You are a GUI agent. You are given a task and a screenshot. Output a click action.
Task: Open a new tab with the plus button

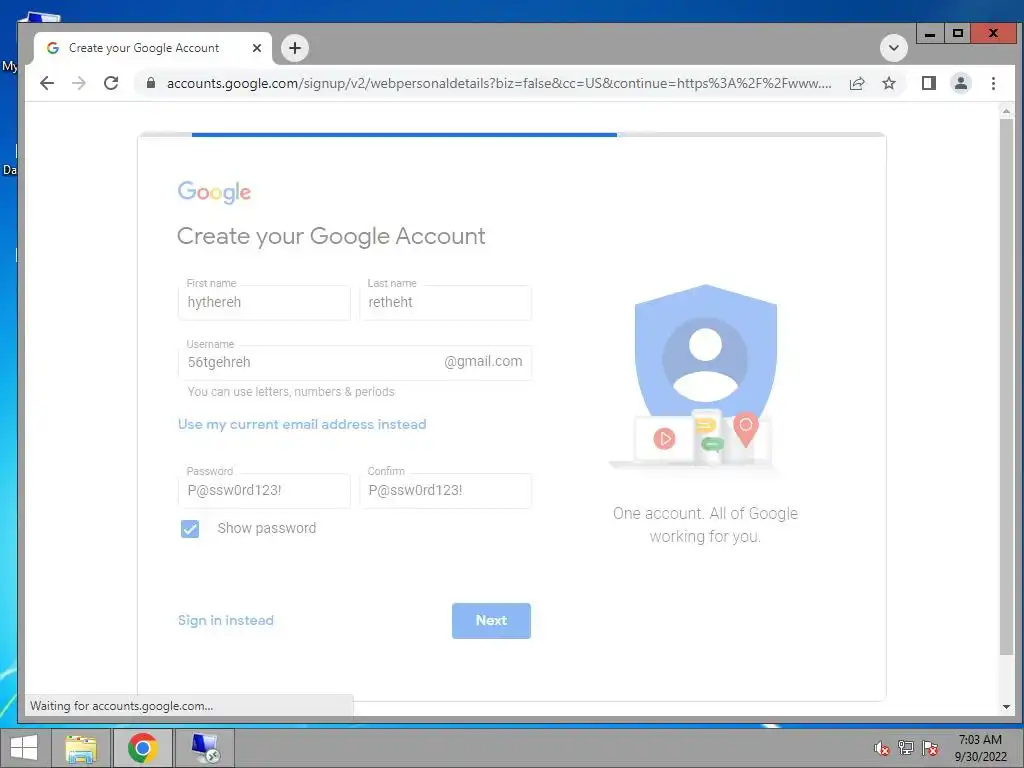pos(295,48)
